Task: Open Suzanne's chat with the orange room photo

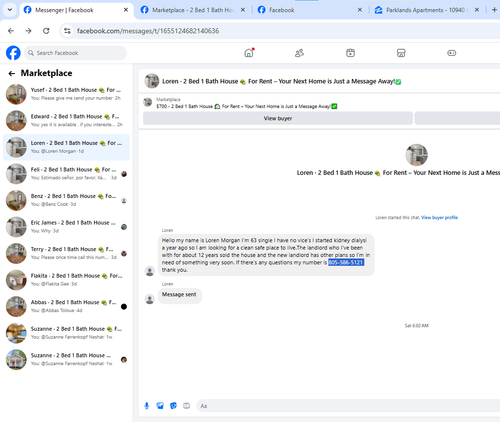Action: click(x=66, y=333)
